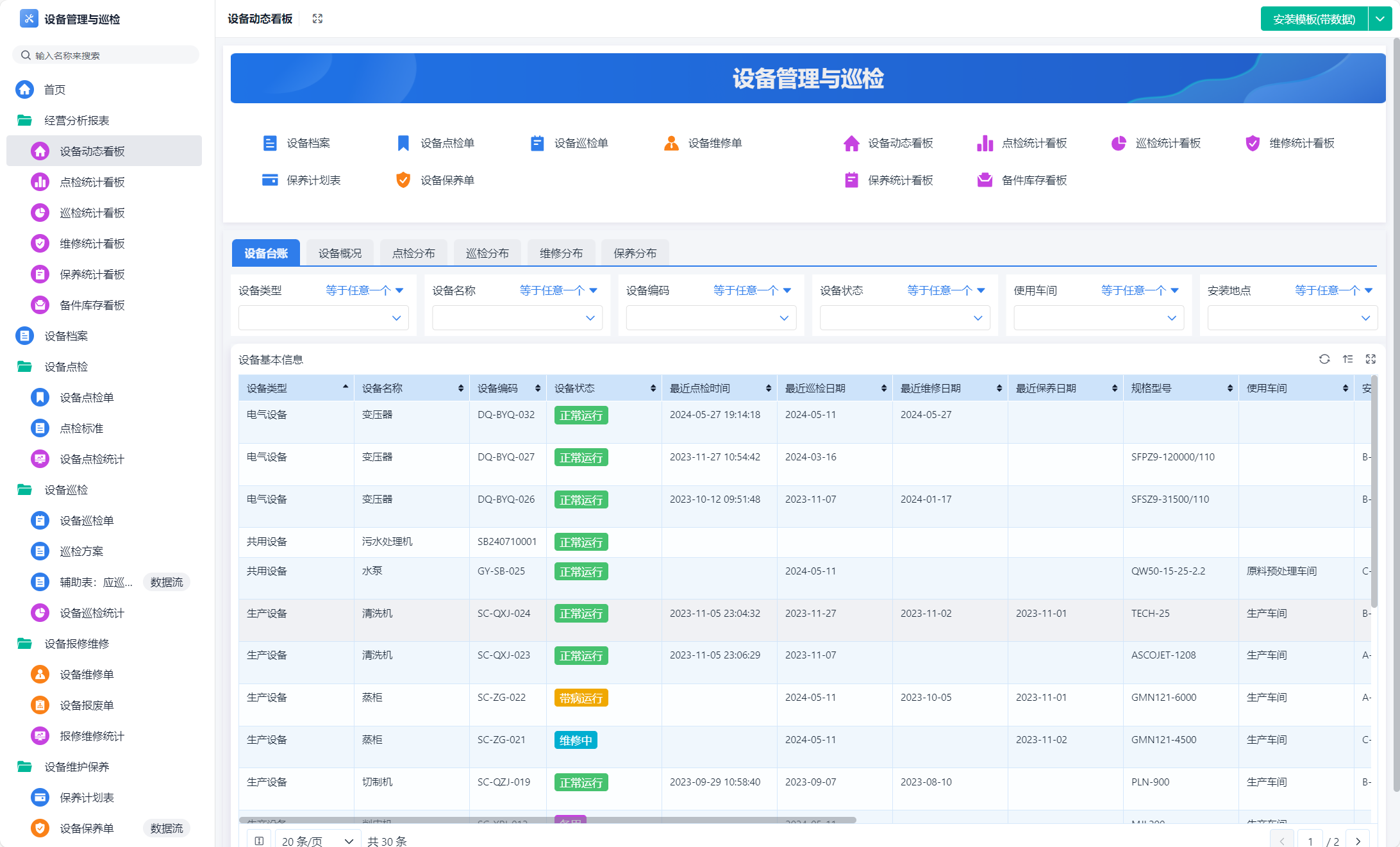The width and height of the screenshot is (1400, 847).
Task: Open the 20 条/页 page size dropdown
Action: tap(317, 841)
